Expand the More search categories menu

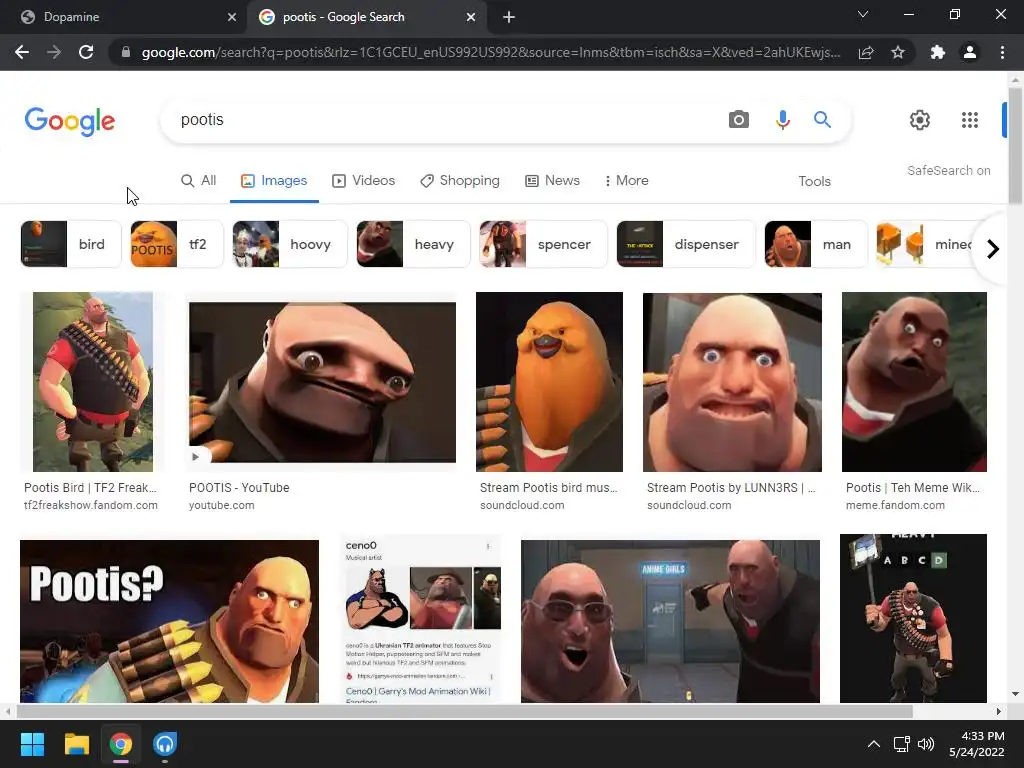[x=626, y=180]
